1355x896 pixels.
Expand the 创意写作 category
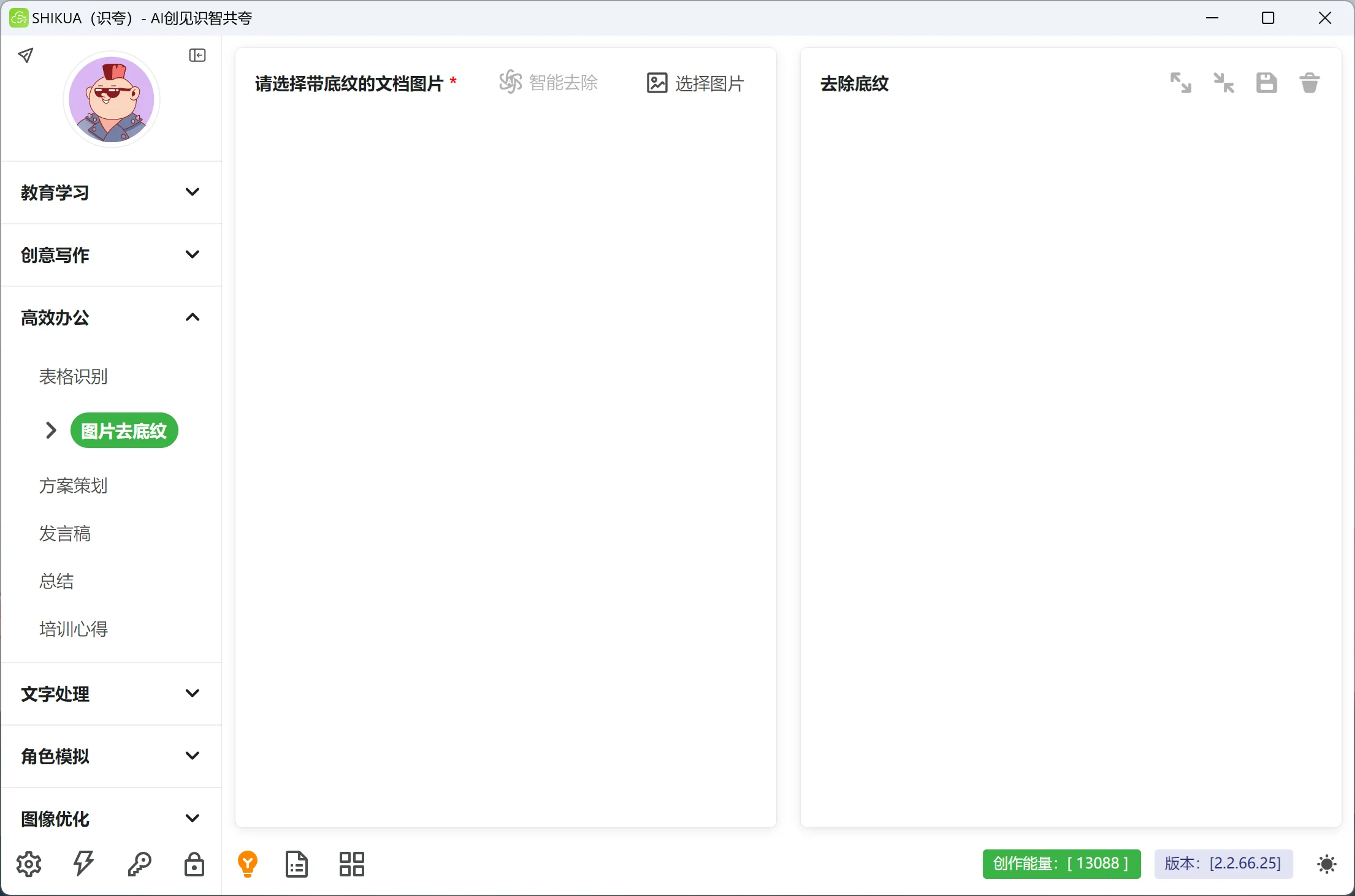(111, 255)
